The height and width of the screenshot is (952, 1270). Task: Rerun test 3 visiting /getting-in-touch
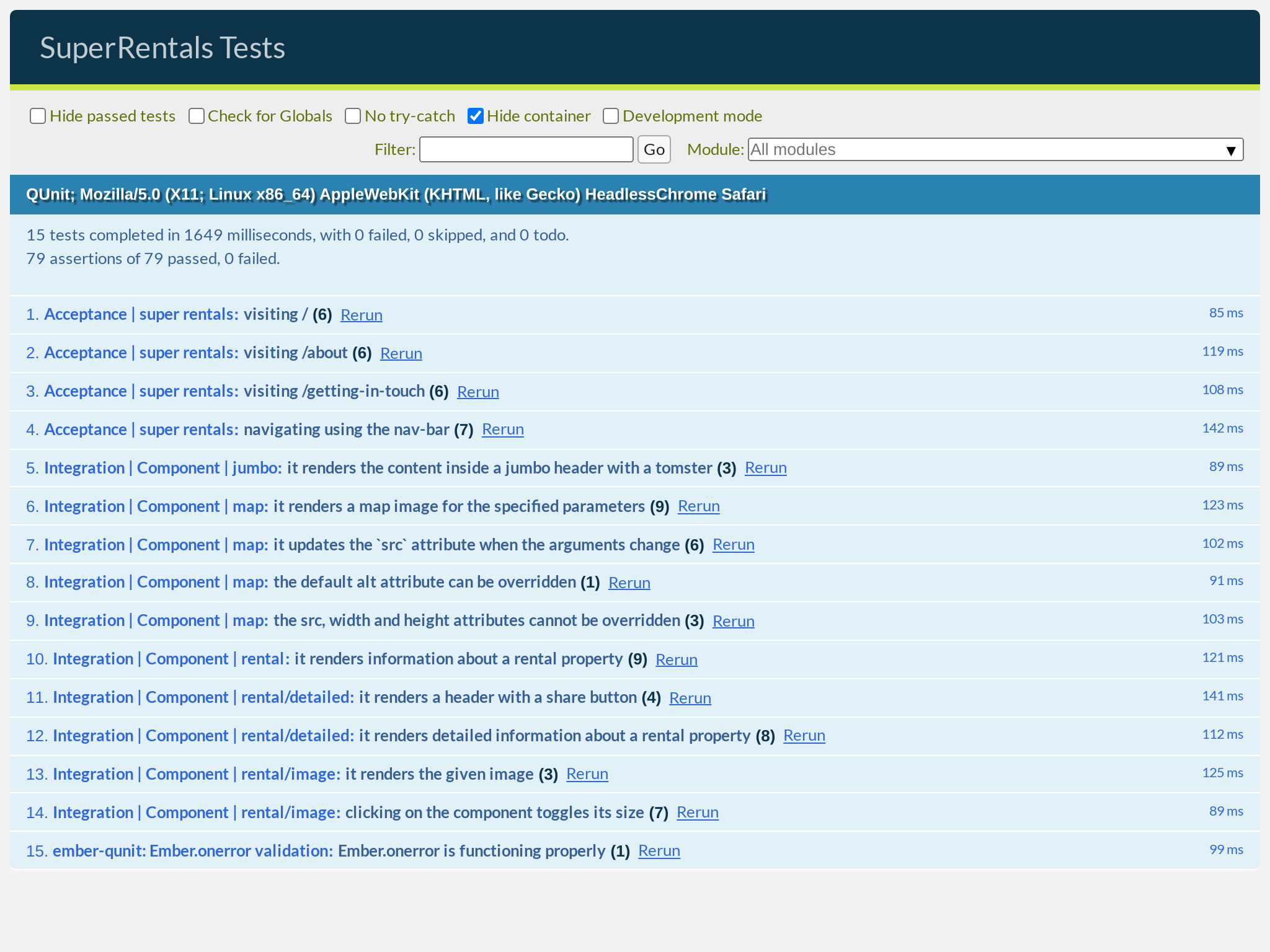pos(478,392)
